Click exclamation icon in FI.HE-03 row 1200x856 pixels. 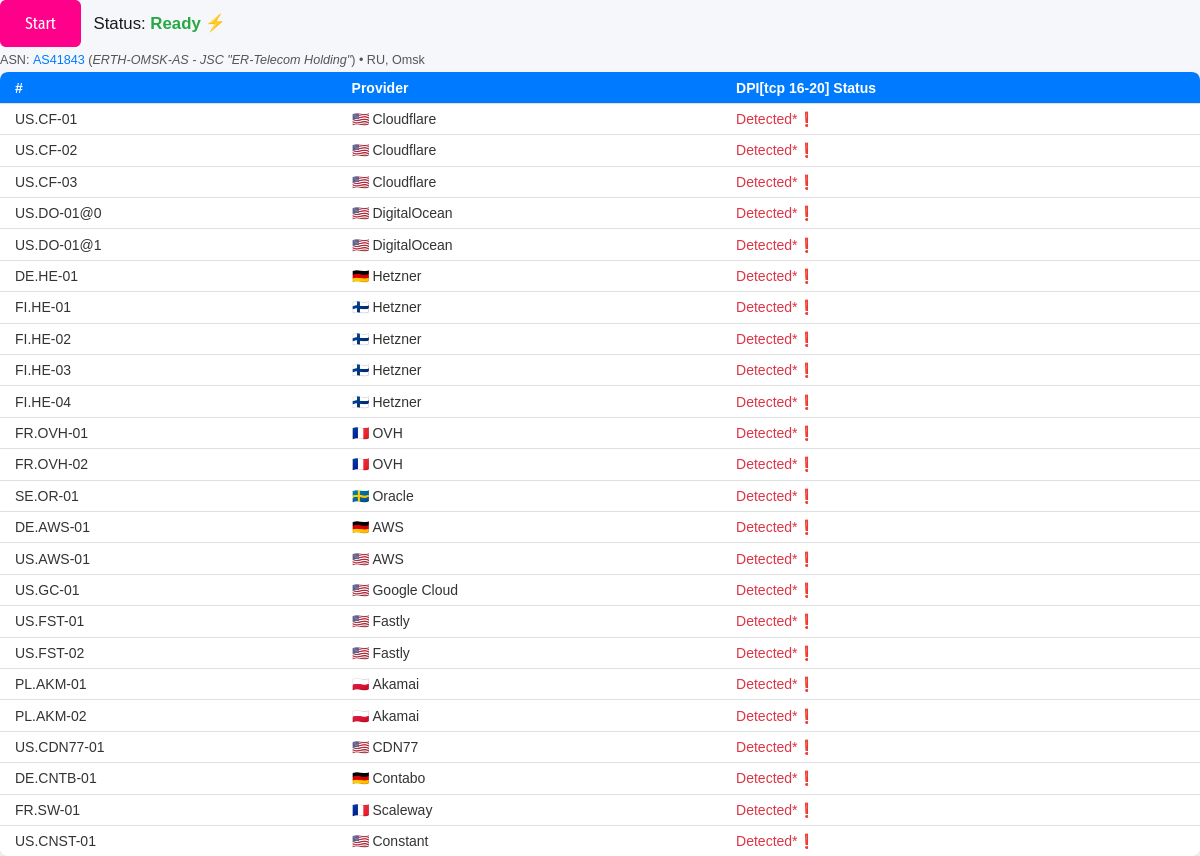[807, 370]
